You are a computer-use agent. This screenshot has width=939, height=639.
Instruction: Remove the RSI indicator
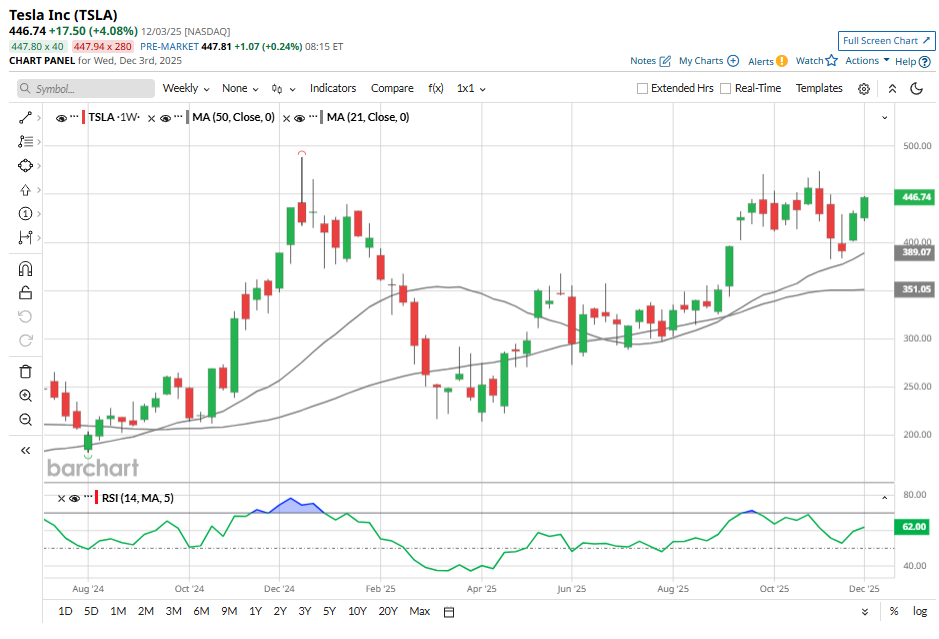tap(61, 498)
